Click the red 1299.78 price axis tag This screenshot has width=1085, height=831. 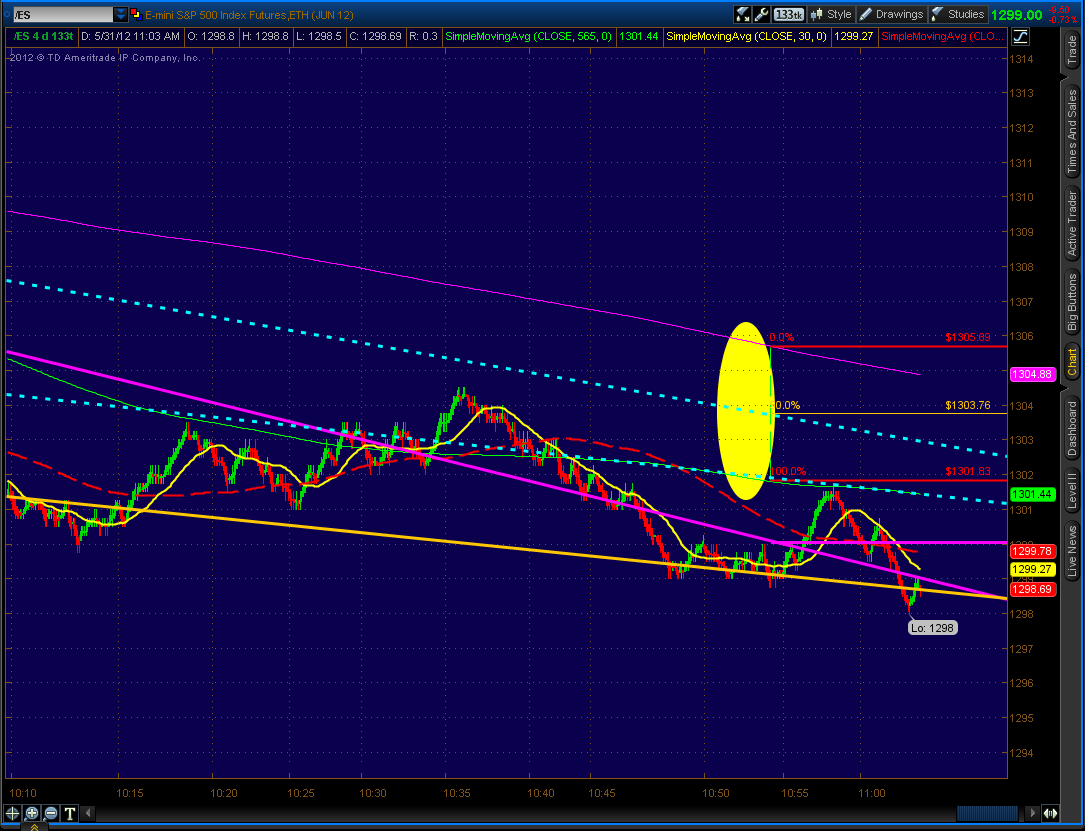pos(1033,551)
